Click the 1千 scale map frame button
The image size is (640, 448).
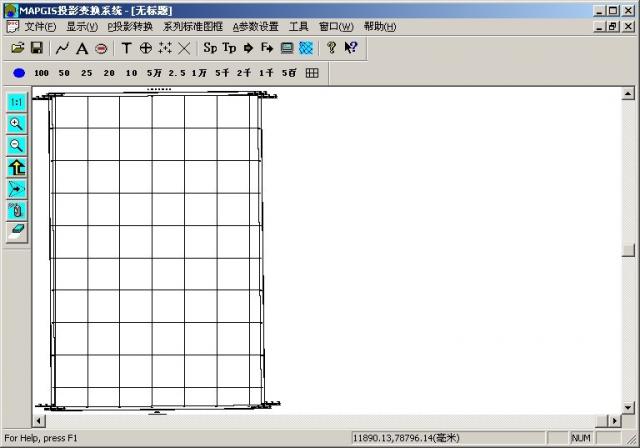coord(266,73)
